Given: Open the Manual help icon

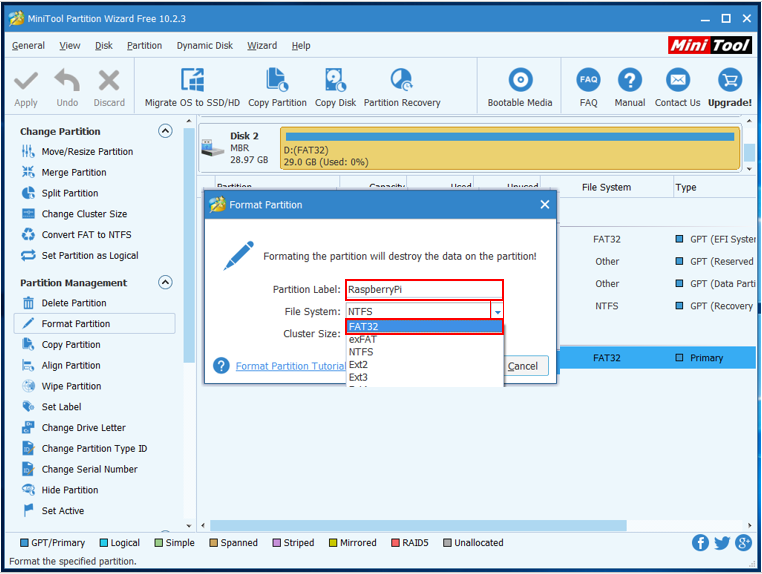Looking at the screenshot, I should coord(630,80).
